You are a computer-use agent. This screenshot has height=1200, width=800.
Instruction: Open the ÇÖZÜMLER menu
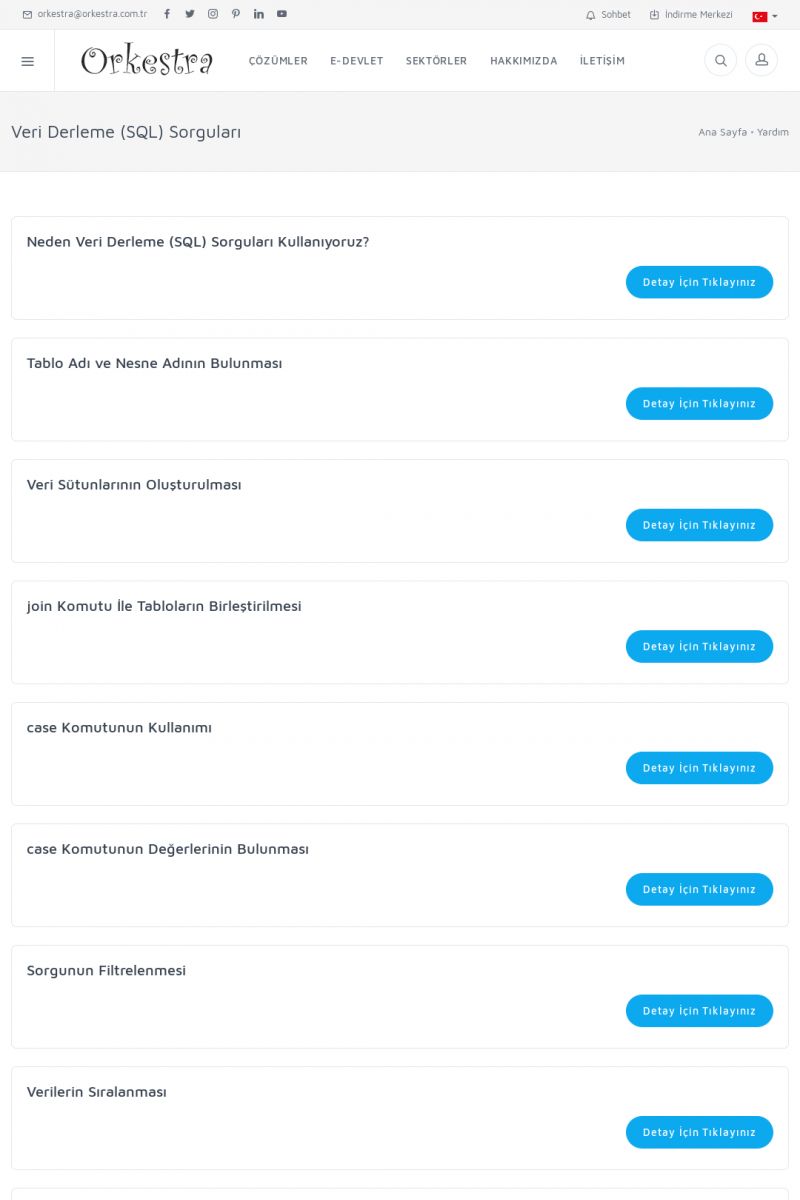pyautogui.click(x=278, y=61)
